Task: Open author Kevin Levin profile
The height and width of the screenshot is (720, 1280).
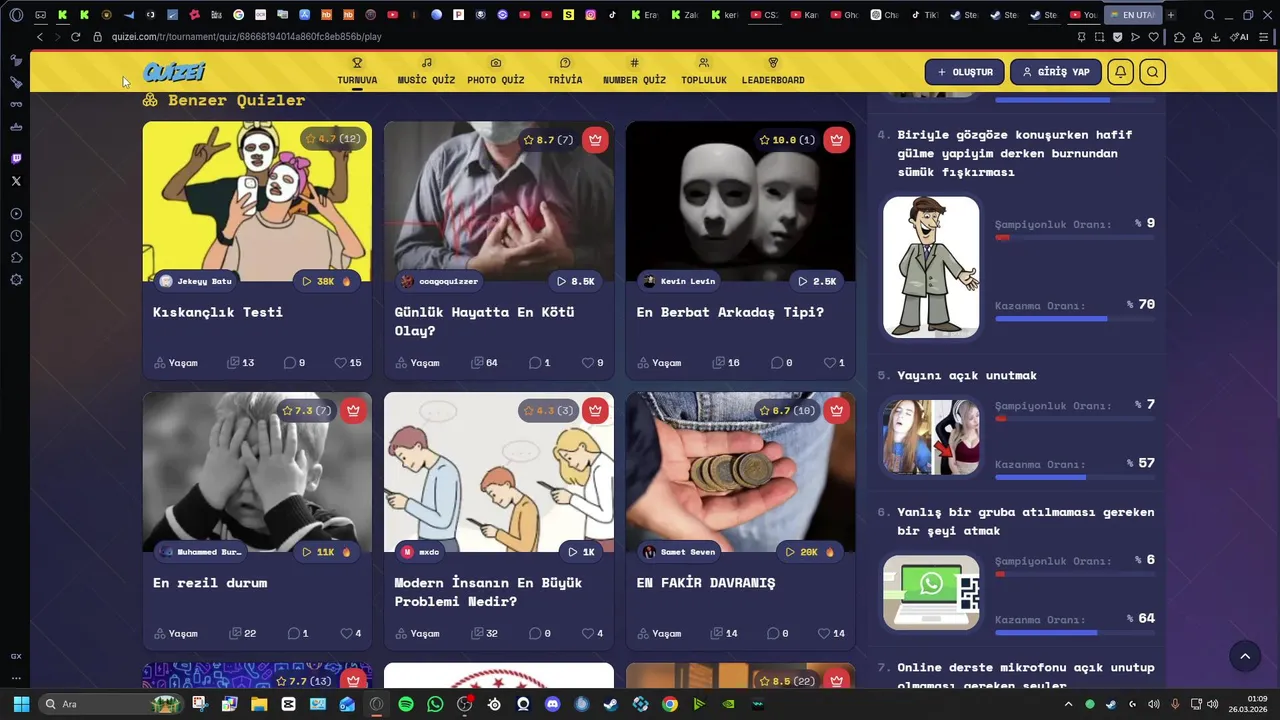Action: click(680, 281)
